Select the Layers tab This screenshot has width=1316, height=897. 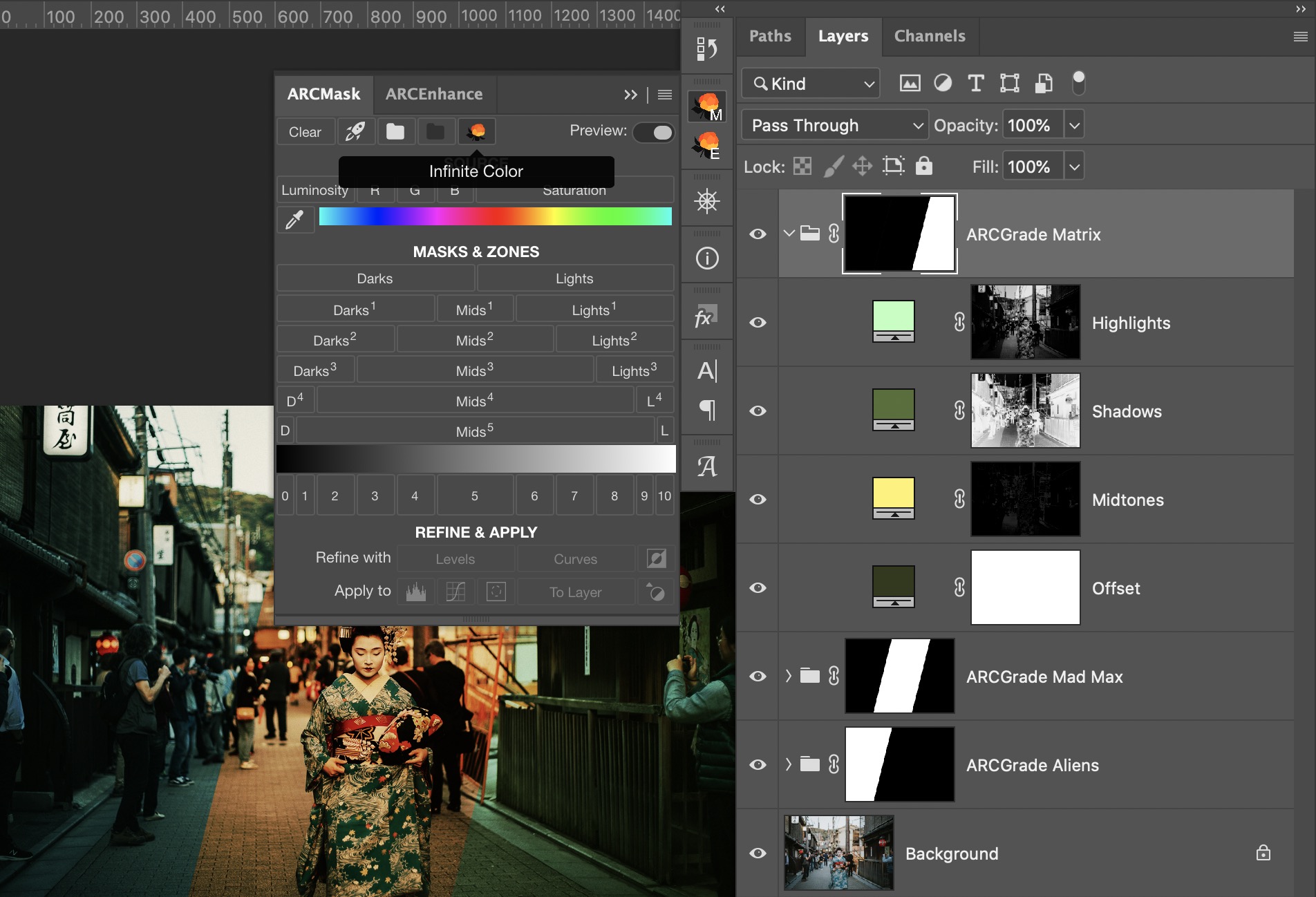tap(843, 36)
